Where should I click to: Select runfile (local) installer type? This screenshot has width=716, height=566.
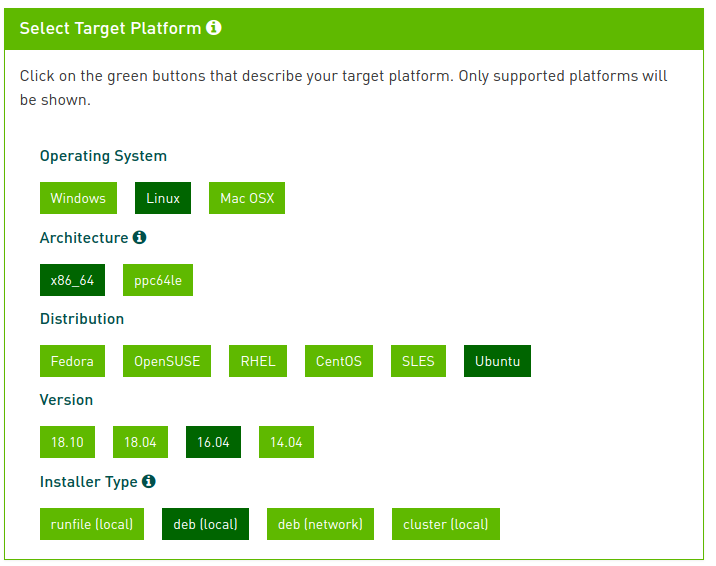92,524
